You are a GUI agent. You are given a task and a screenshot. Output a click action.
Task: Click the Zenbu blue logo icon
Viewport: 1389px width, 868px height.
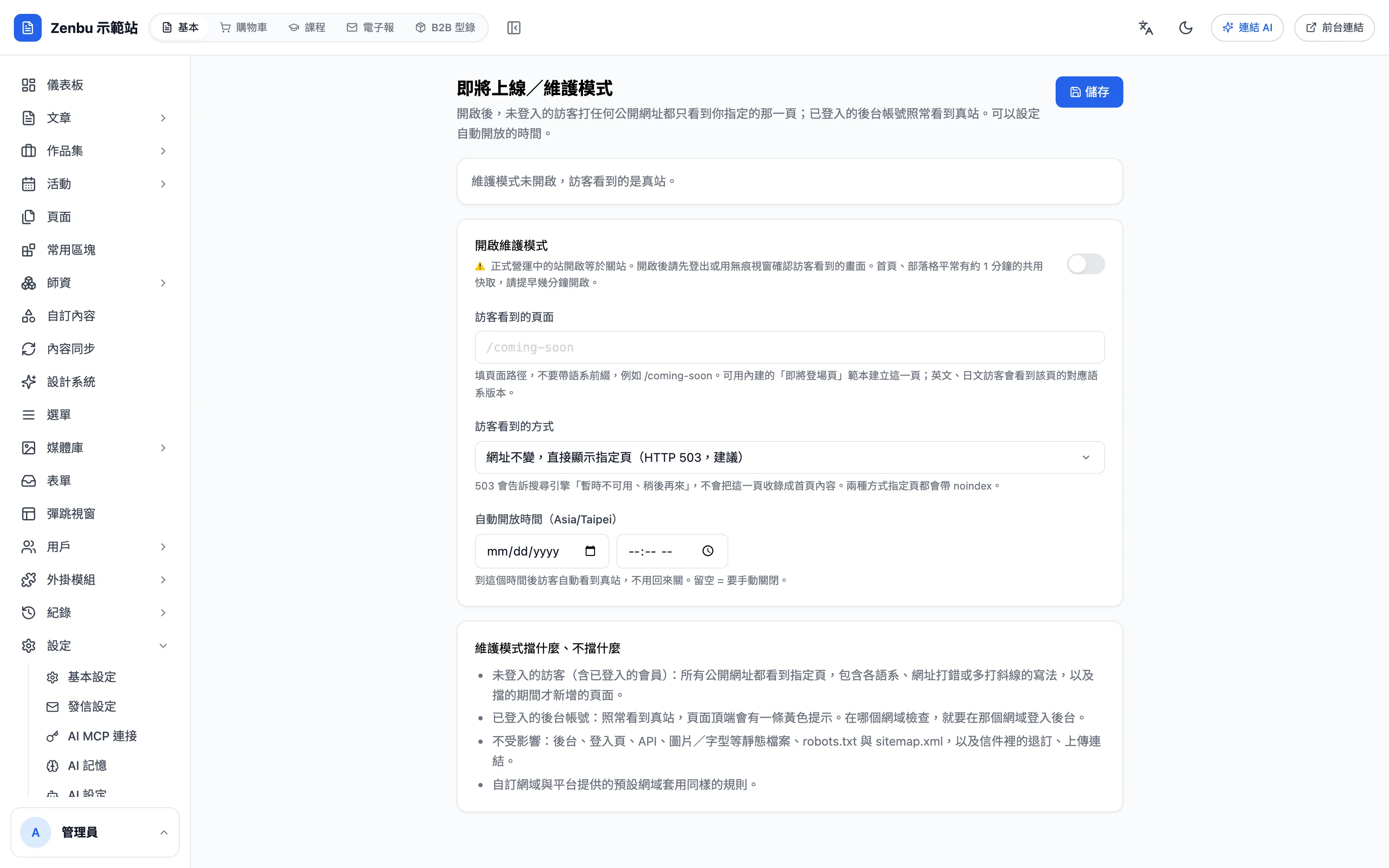click(x=27, y=27)
